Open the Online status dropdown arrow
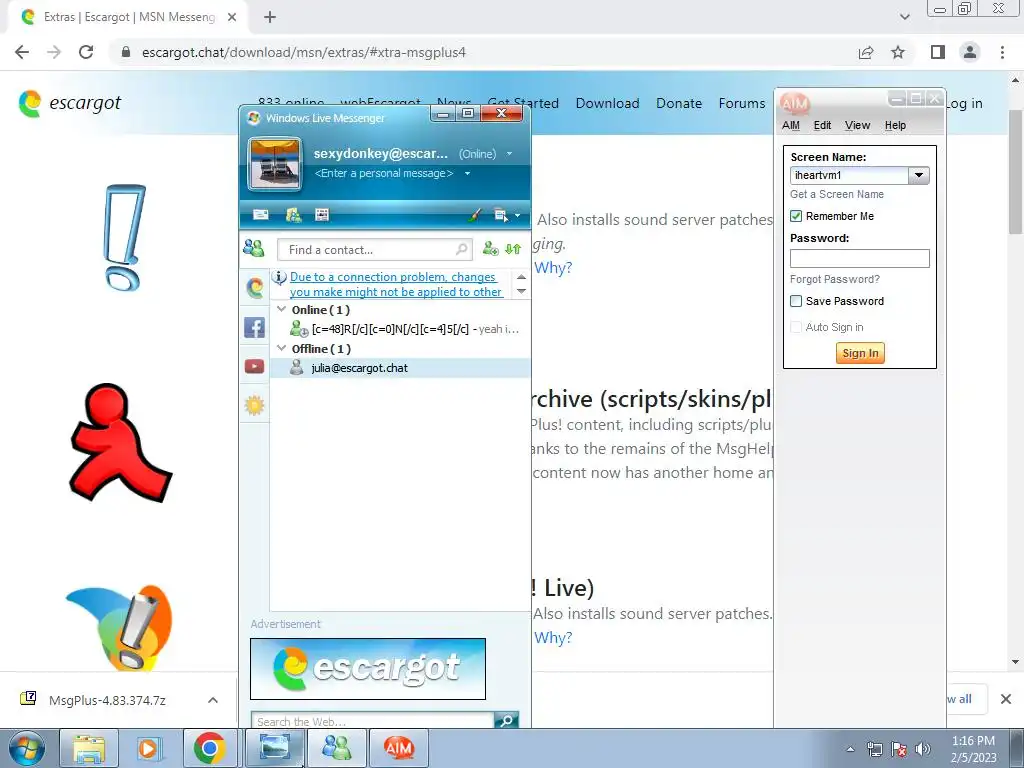This screenshot has width=1024, height=768. [509, 154]
